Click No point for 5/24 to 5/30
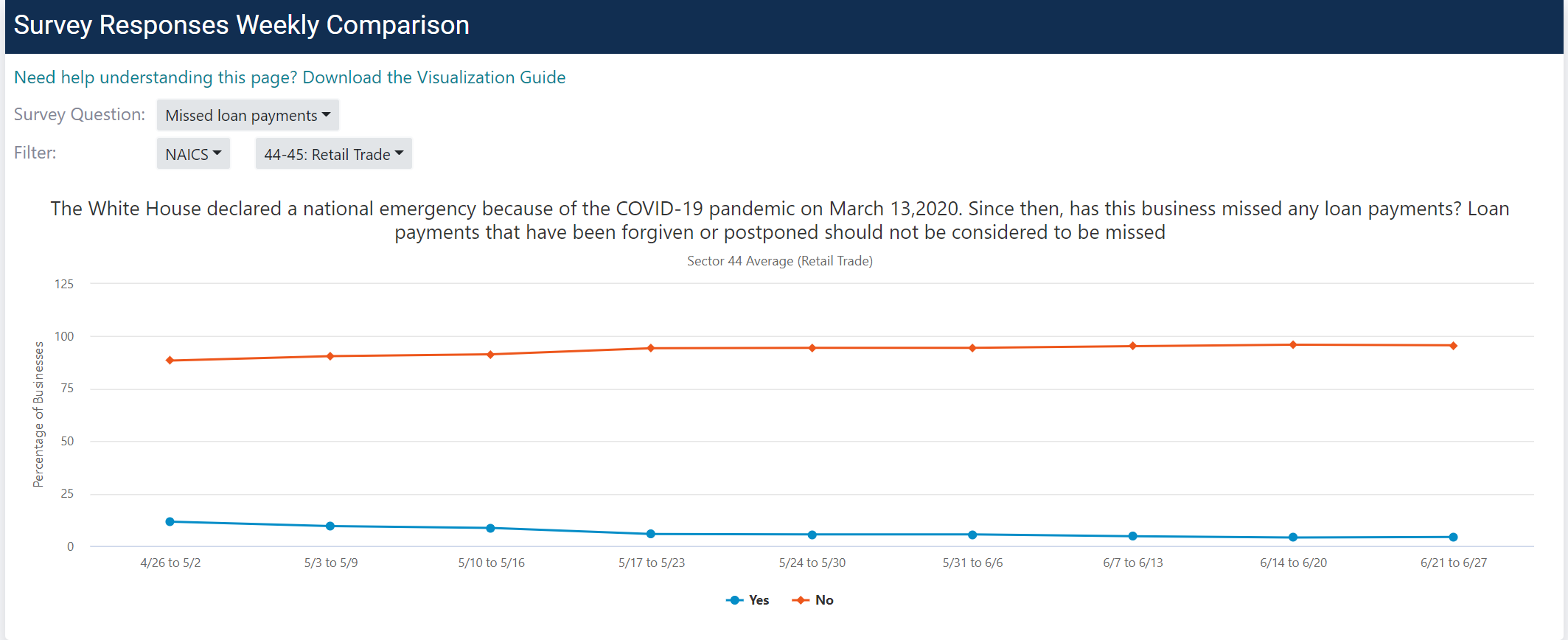The image size is (1568, 640). [x=812, y=348]
